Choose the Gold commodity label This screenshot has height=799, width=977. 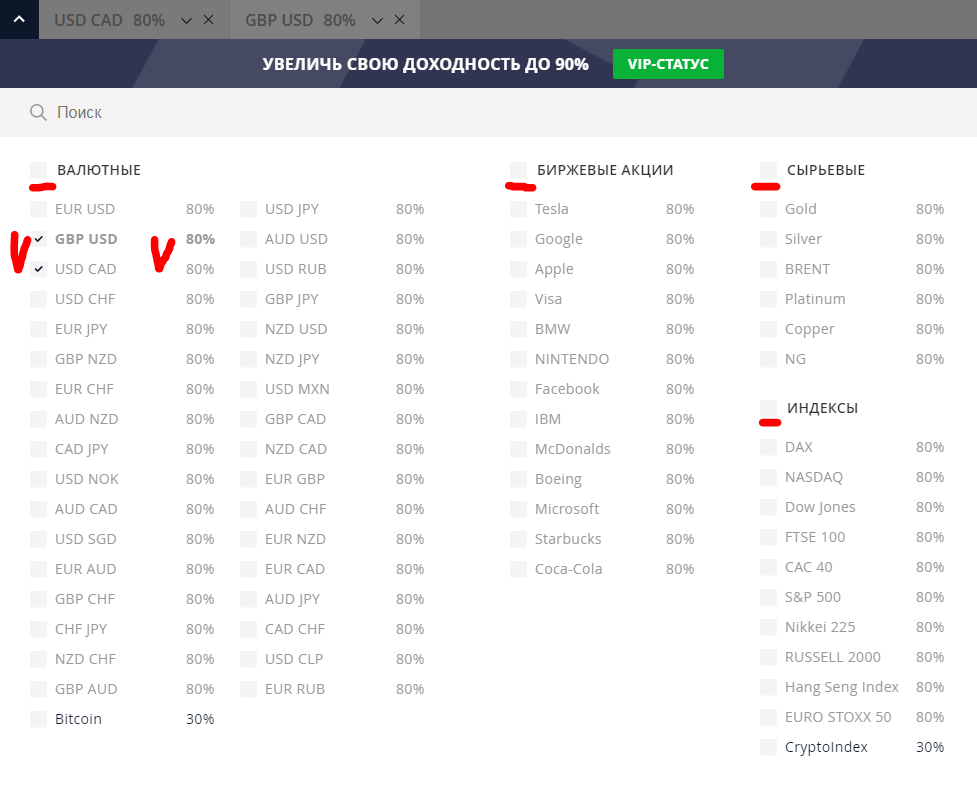(800, 209)
